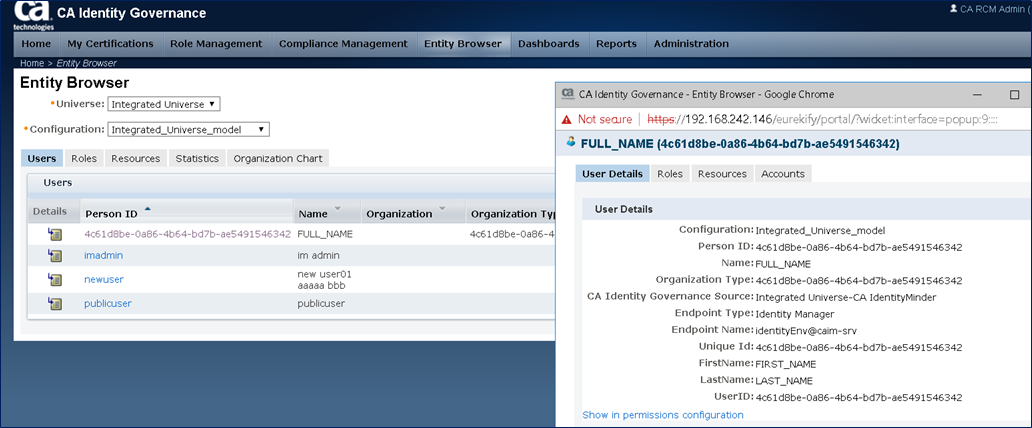The height and width of the screenshot is (428, 1032).
Task: Click the Person ID column header
Action: point(111,214)
